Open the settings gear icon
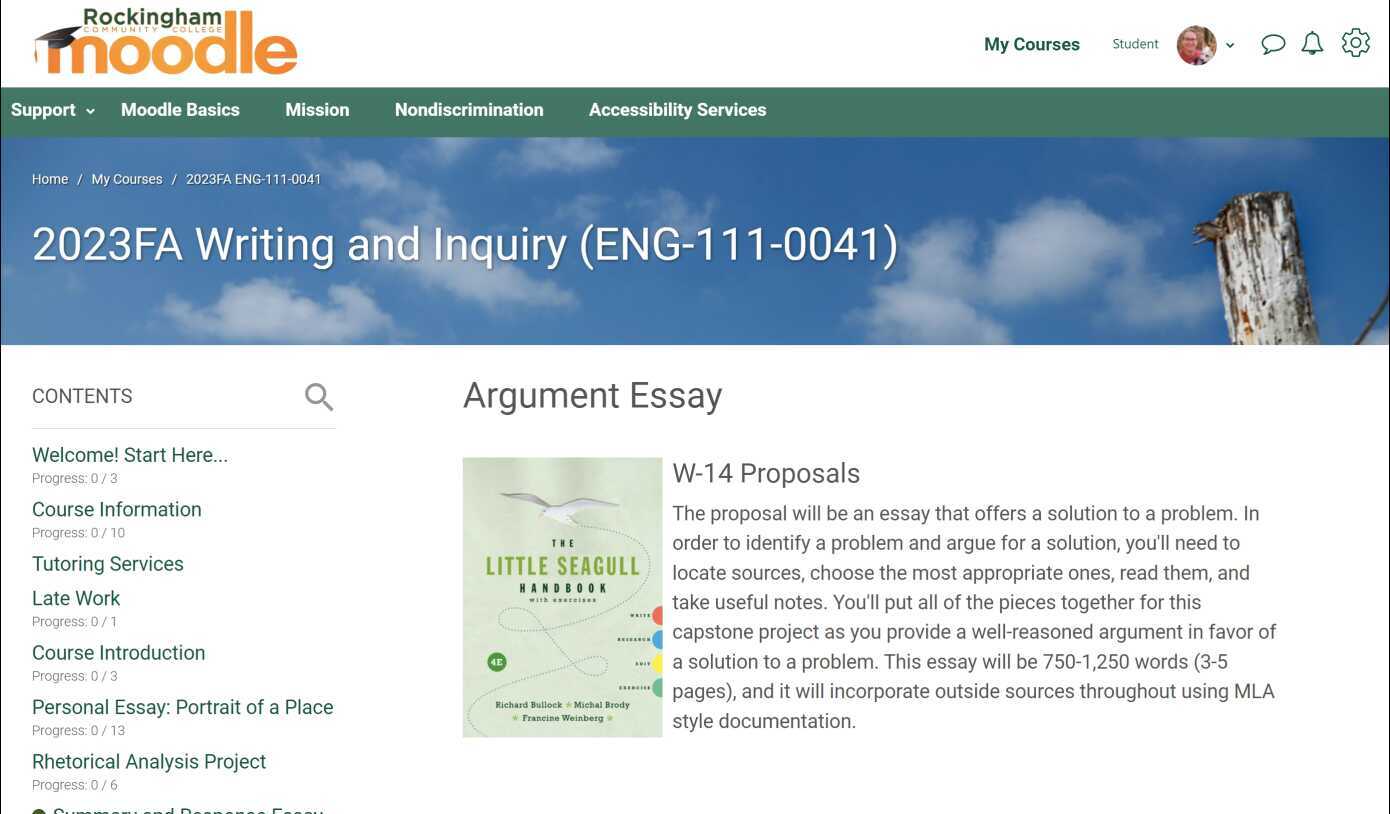The width and height of the screenshot is (1390, 814). coord(1355,43)
